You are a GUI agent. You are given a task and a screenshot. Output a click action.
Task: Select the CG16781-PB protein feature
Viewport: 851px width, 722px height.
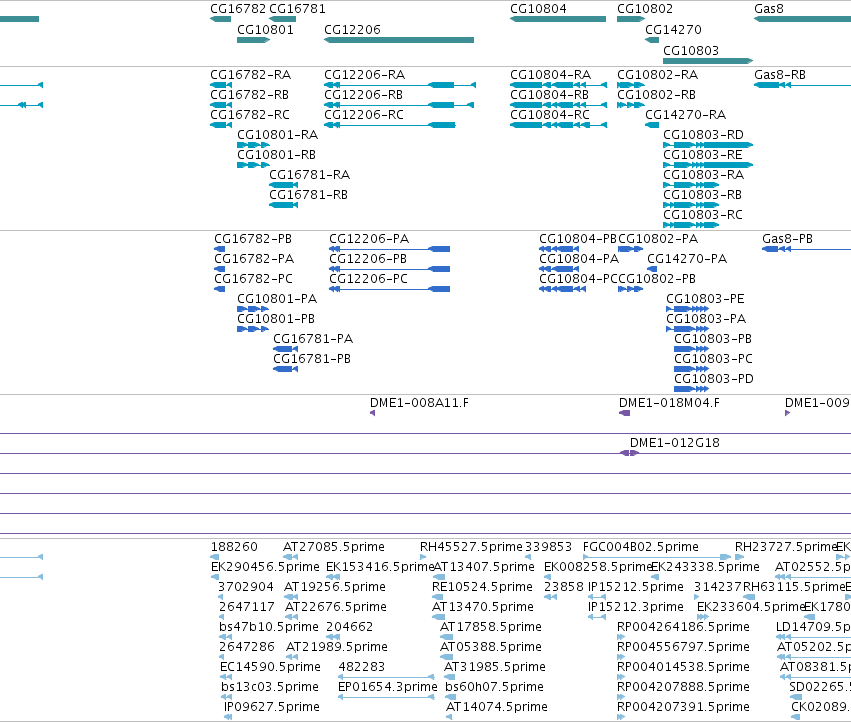(x=285, y=369)
